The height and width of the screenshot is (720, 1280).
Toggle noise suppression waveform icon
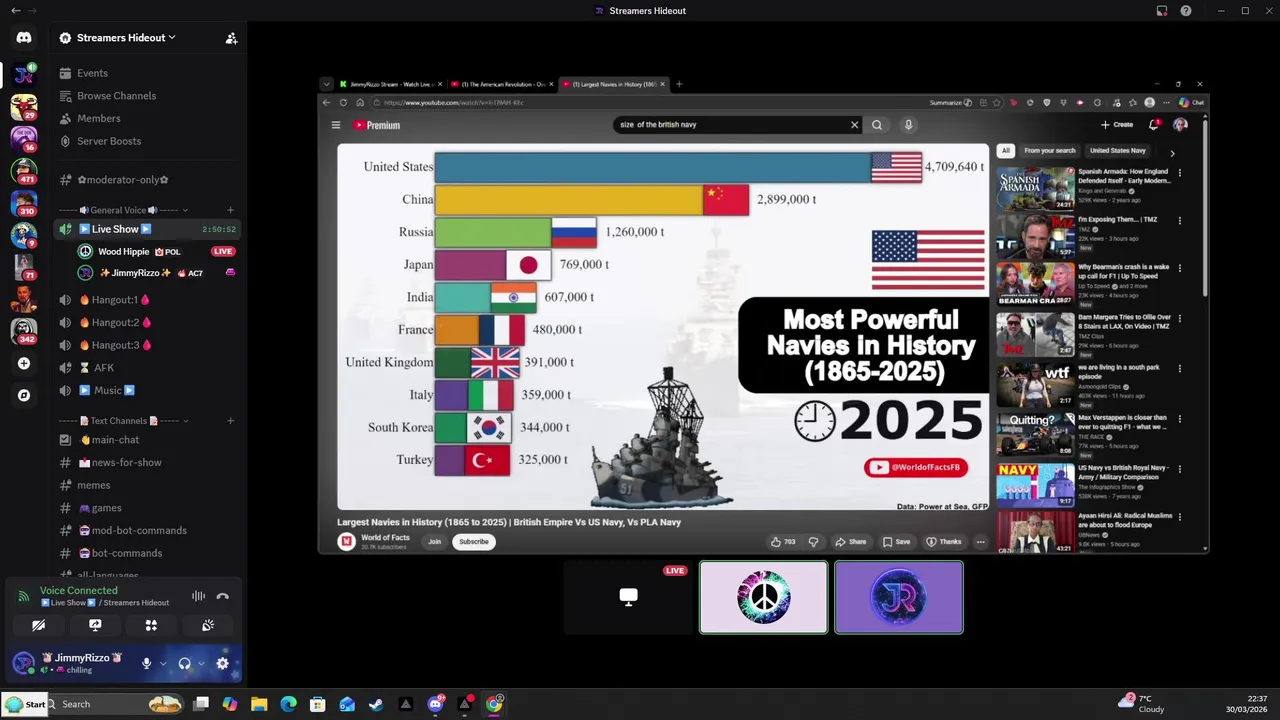coord(199,596)
